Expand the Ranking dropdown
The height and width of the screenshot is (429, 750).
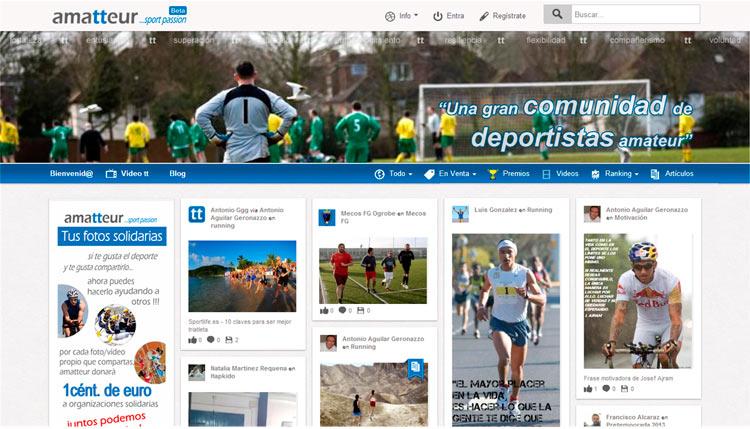pos(621,174)
